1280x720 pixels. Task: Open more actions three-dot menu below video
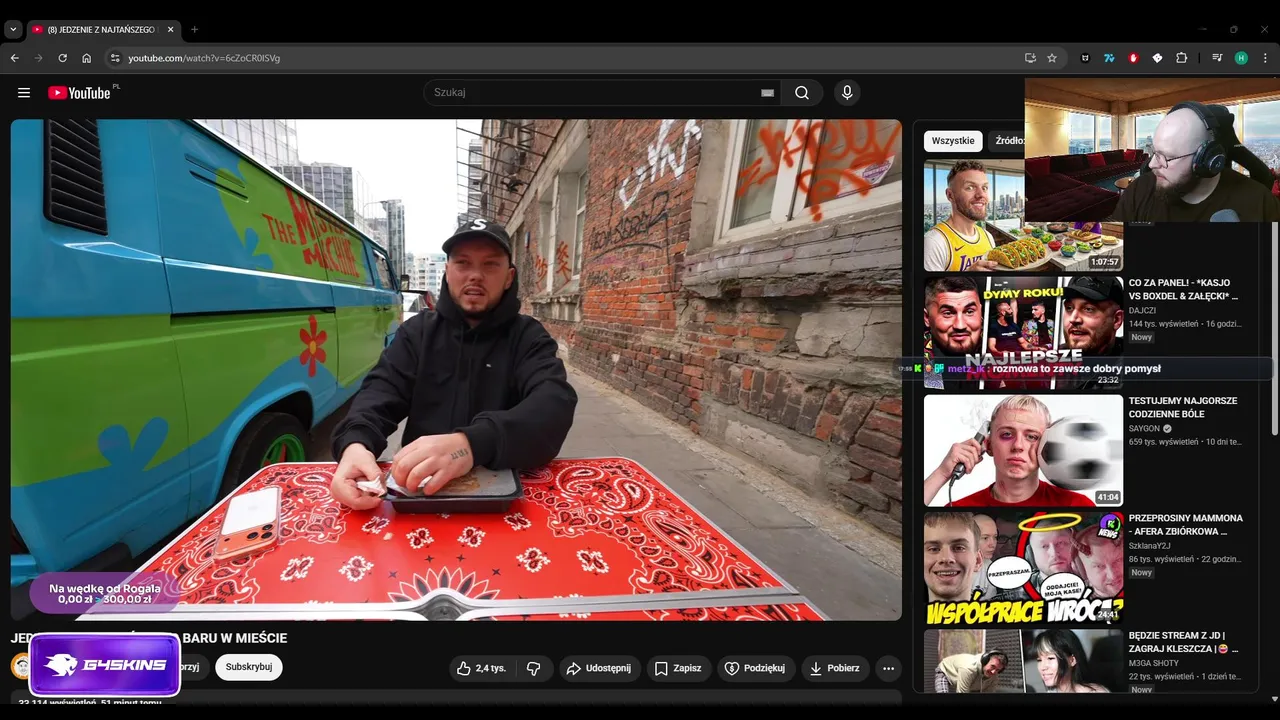tap(888, 668)
